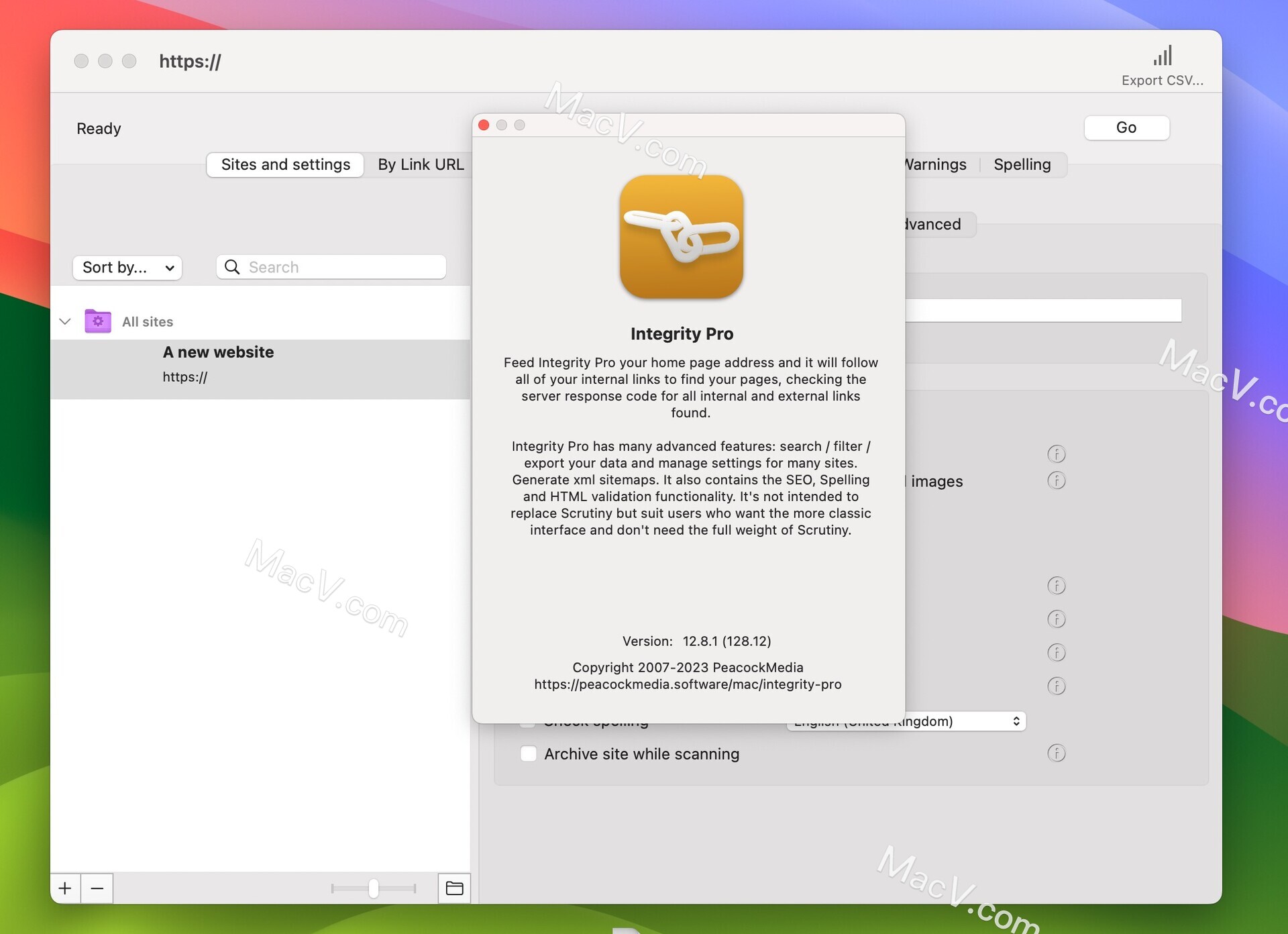Click info icon beside Archive site option

point(1057,754)
